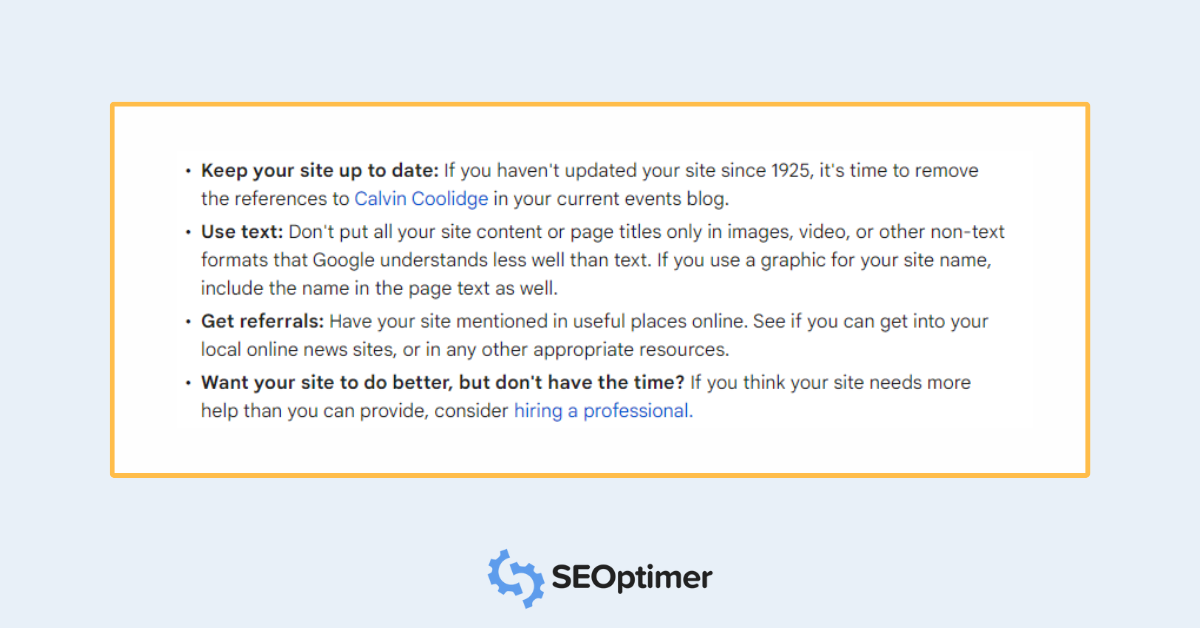This screenshot has height=628, width=1200.
Task: Click the SEOptimer gear logo icon
Action: [x=515, y=578]
